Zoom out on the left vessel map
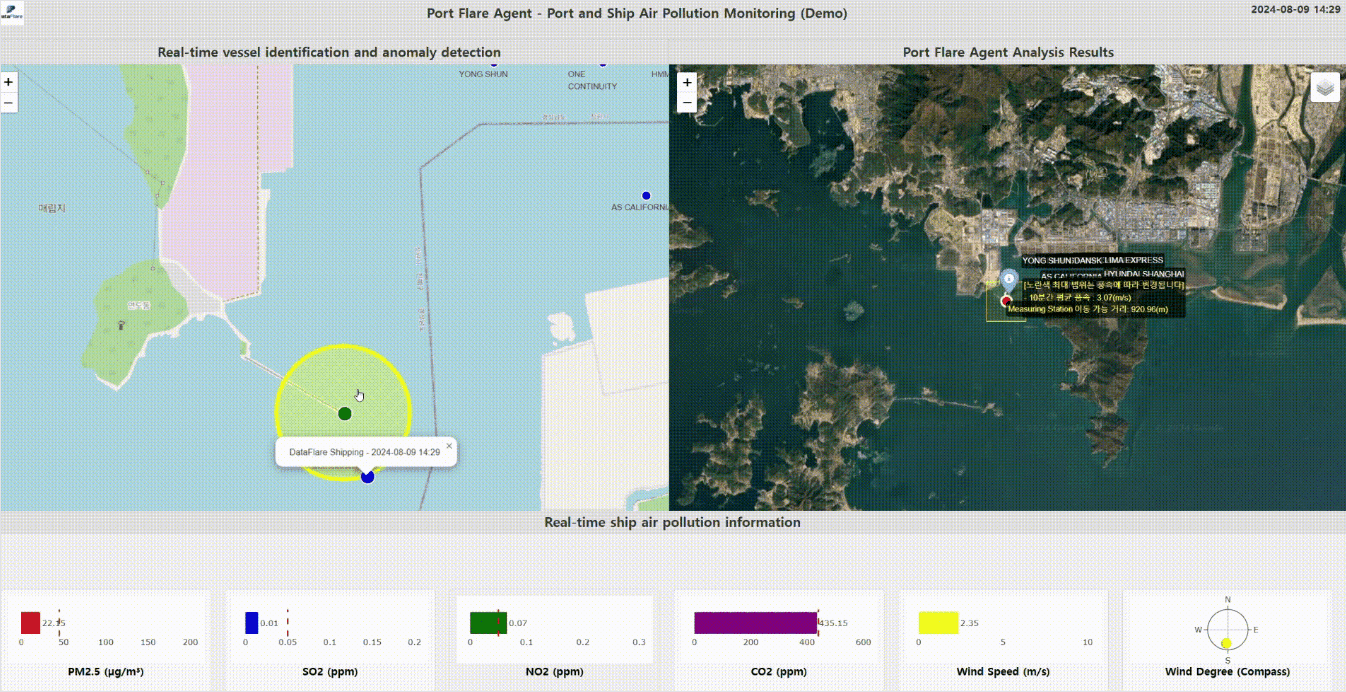This screenshot has width=1346, height=692. pyautogui.click(x=9, y=102)
